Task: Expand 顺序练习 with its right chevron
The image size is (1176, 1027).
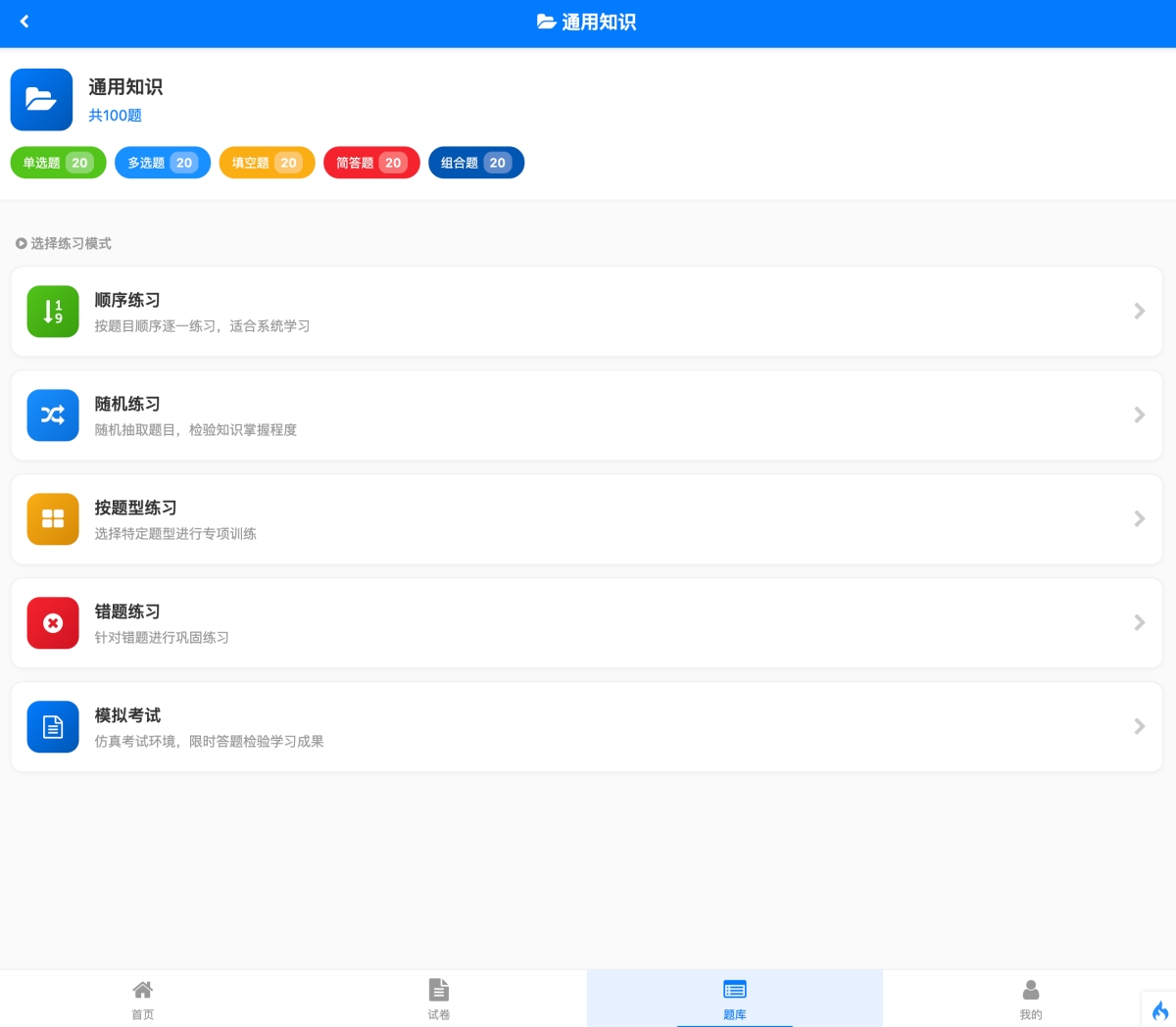Action: (x=1139, y=312)
